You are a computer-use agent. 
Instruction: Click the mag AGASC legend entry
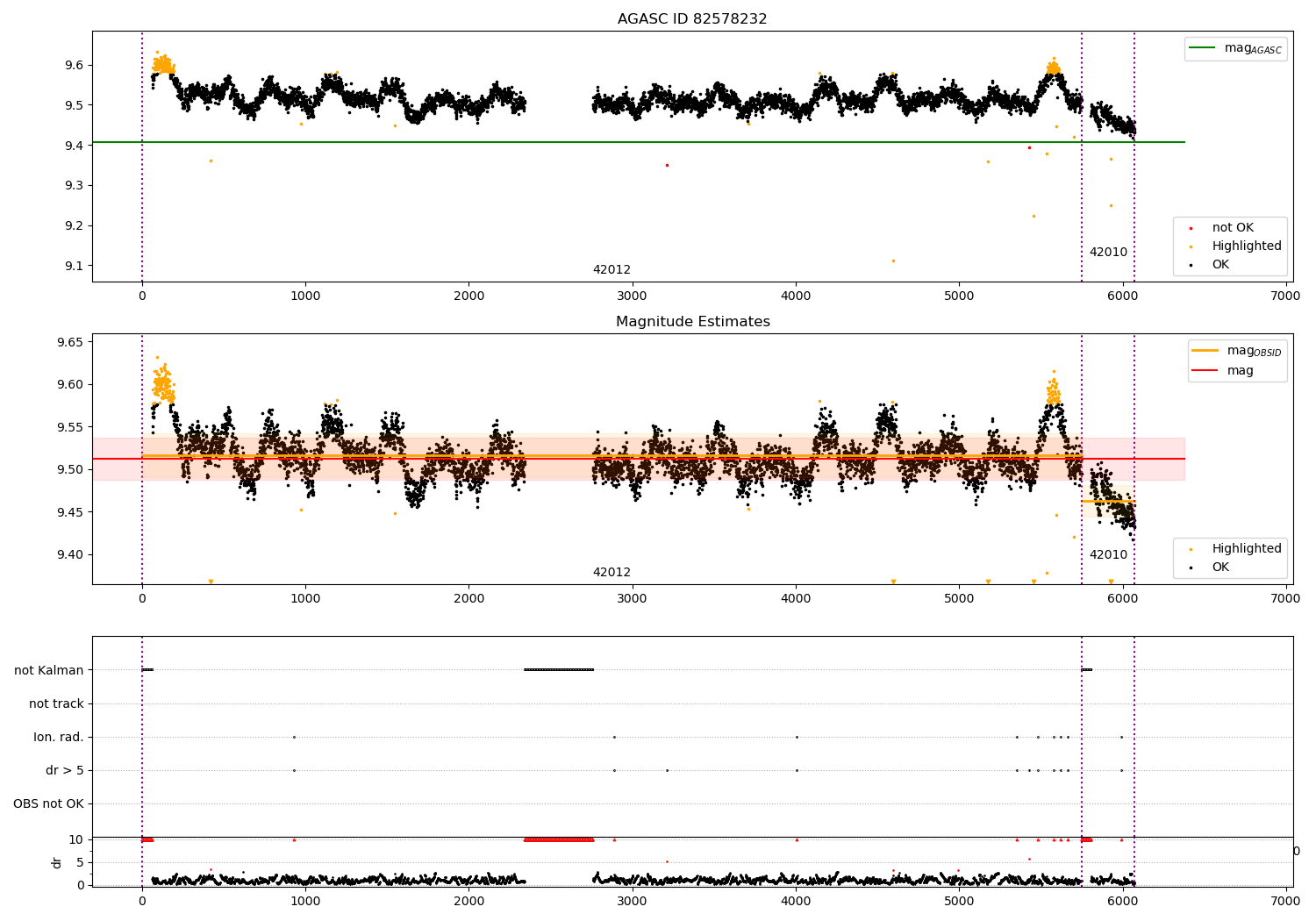click(1236, 48)
